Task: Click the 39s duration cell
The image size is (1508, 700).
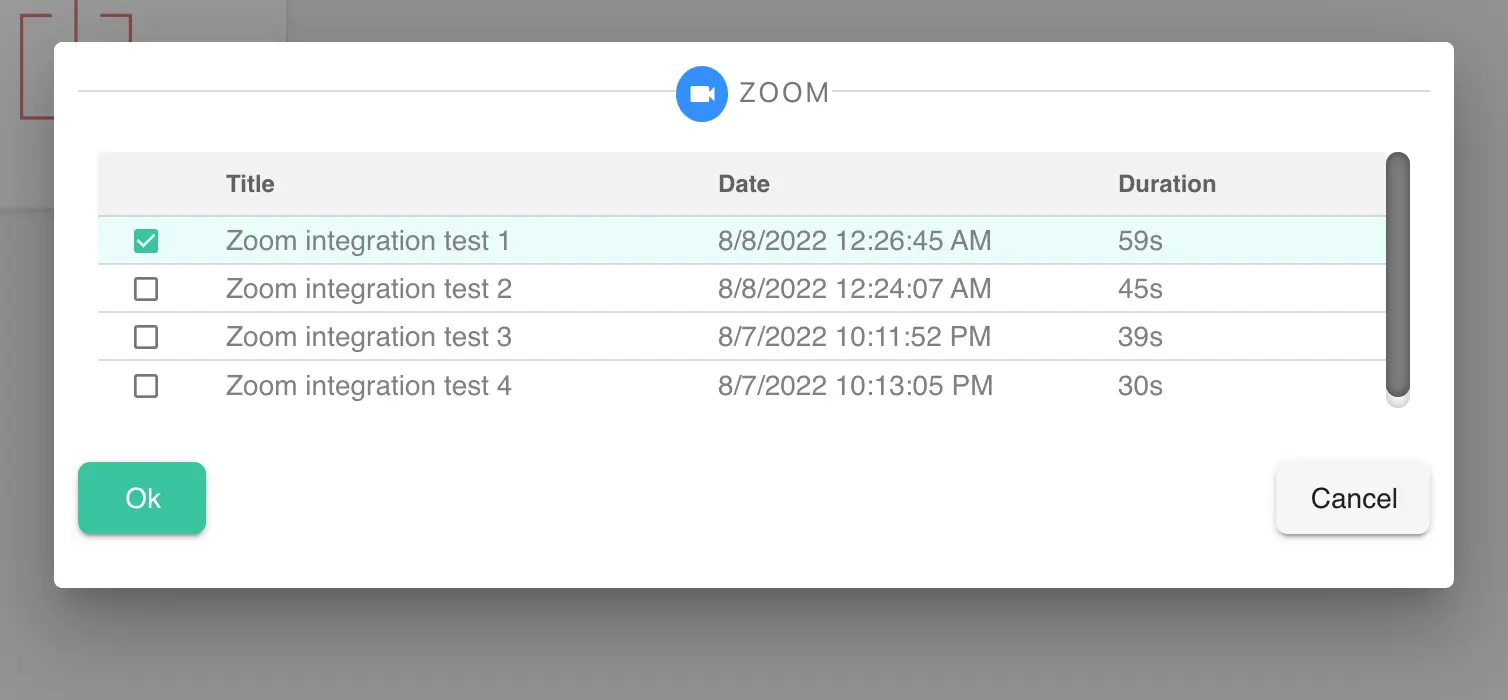Action: [x=1140, y=337]
